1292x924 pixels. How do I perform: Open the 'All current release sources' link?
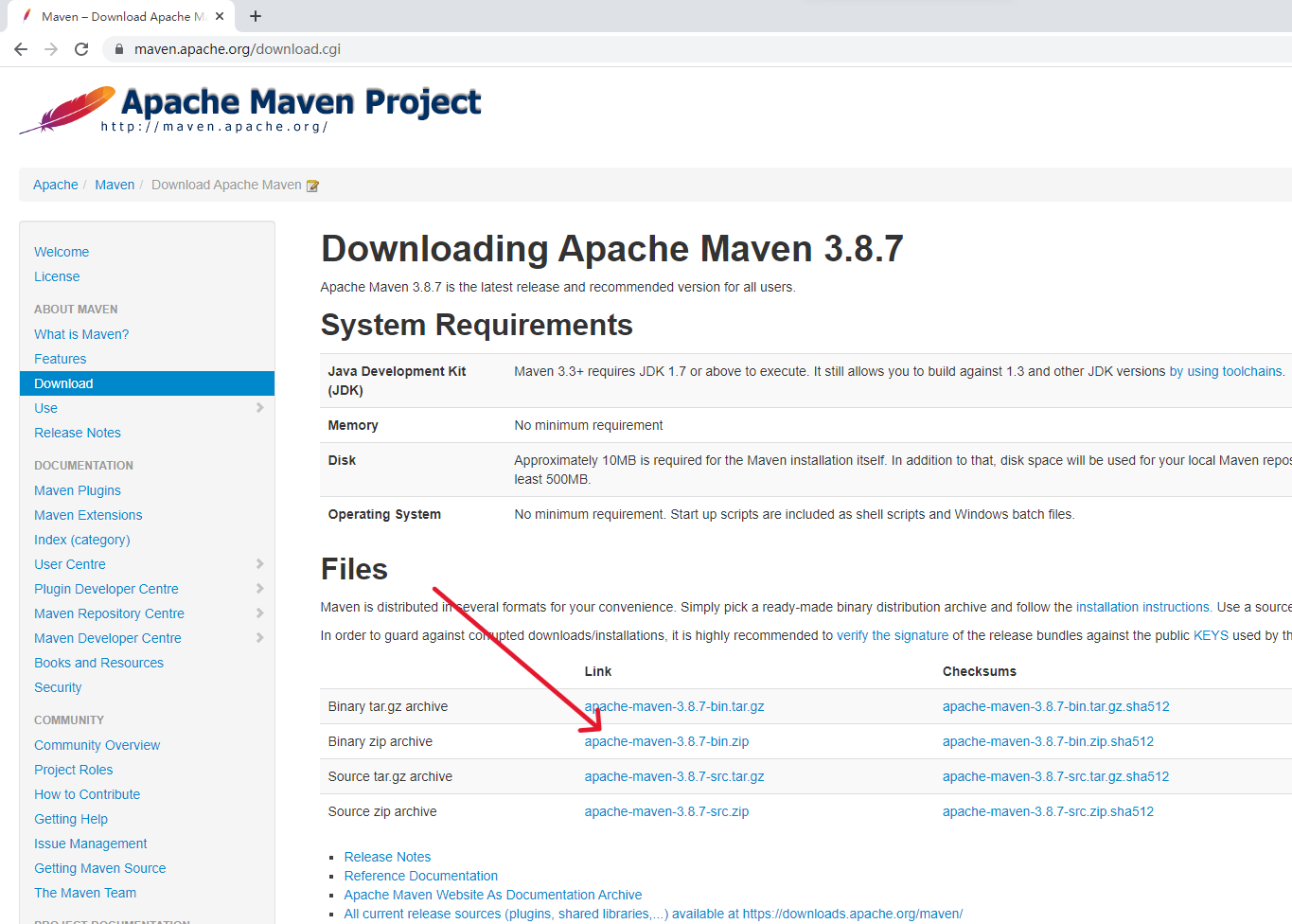tap(653, 914)
